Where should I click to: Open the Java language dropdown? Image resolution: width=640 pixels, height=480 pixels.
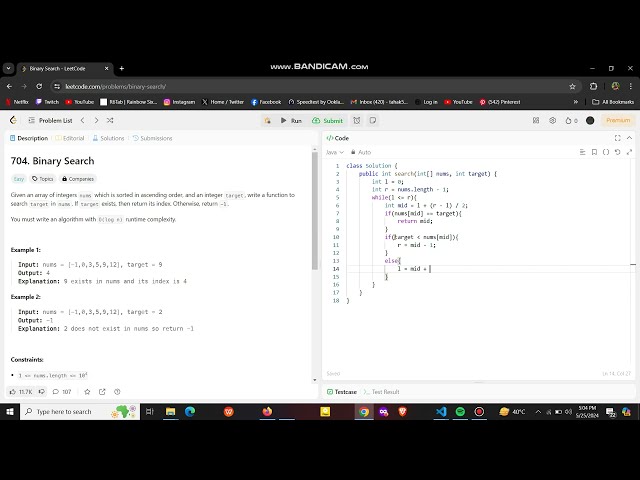335,152
